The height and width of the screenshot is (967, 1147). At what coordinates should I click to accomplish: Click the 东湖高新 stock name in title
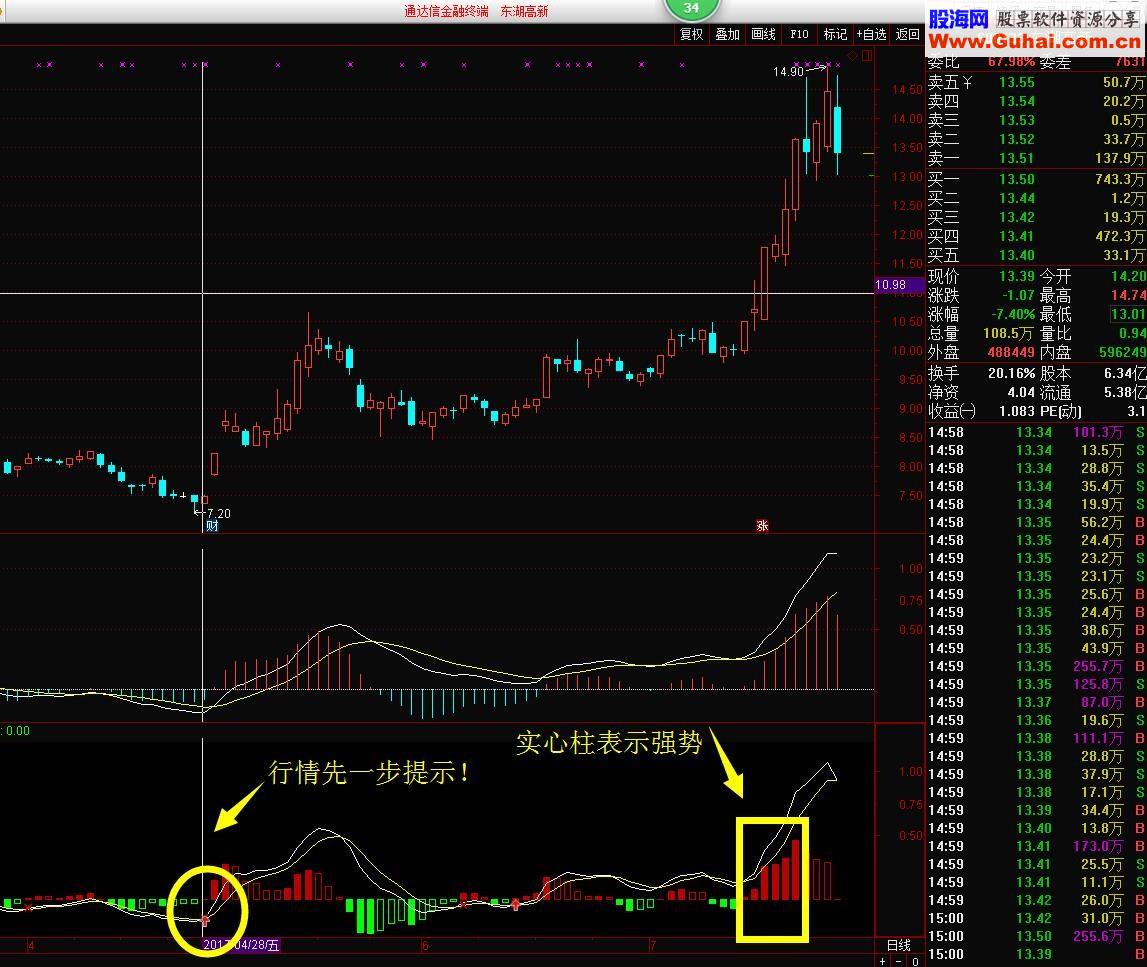[524, 11]
